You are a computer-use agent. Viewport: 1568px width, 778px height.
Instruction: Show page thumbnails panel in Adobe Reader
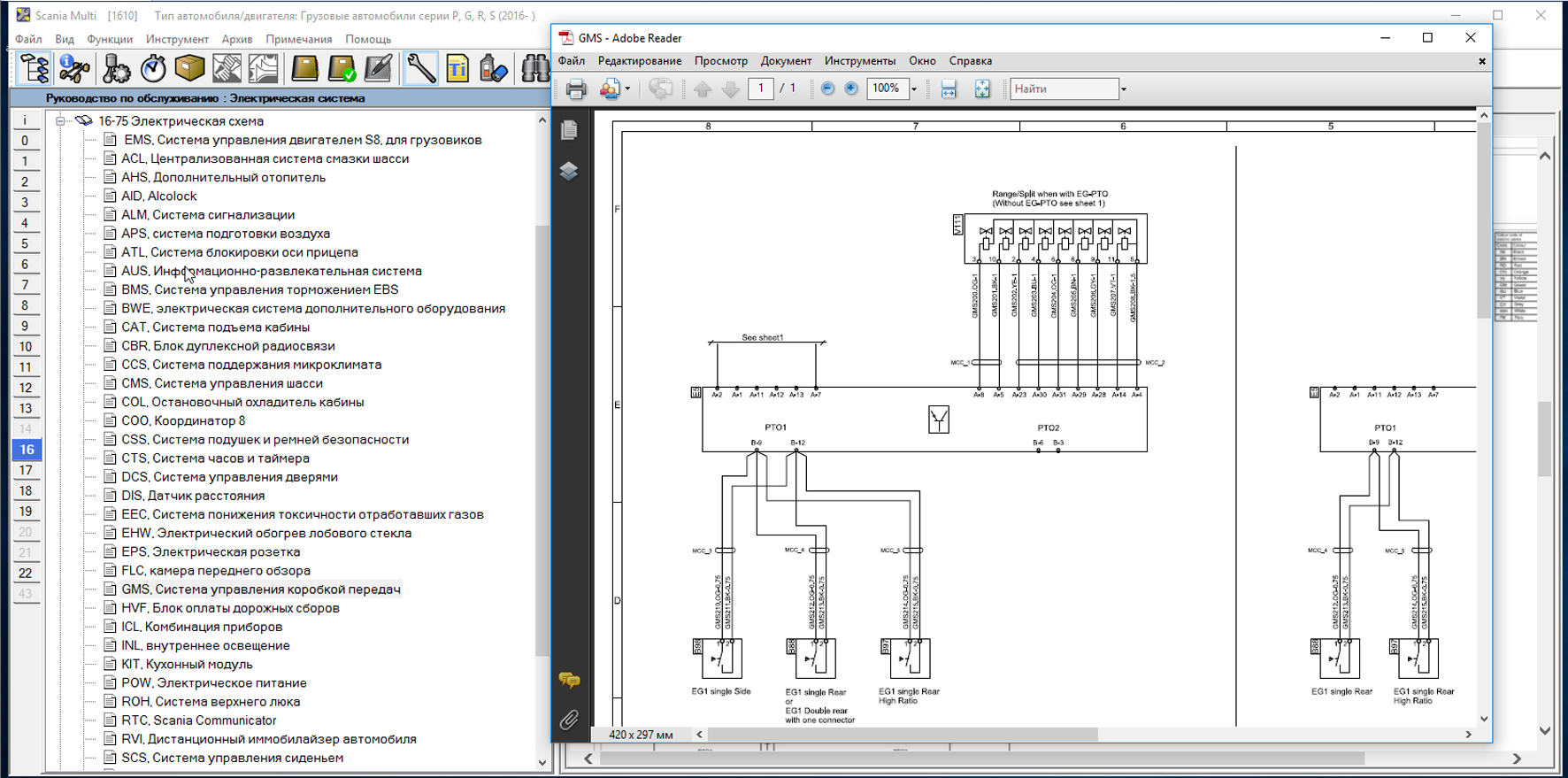[569, 130]
